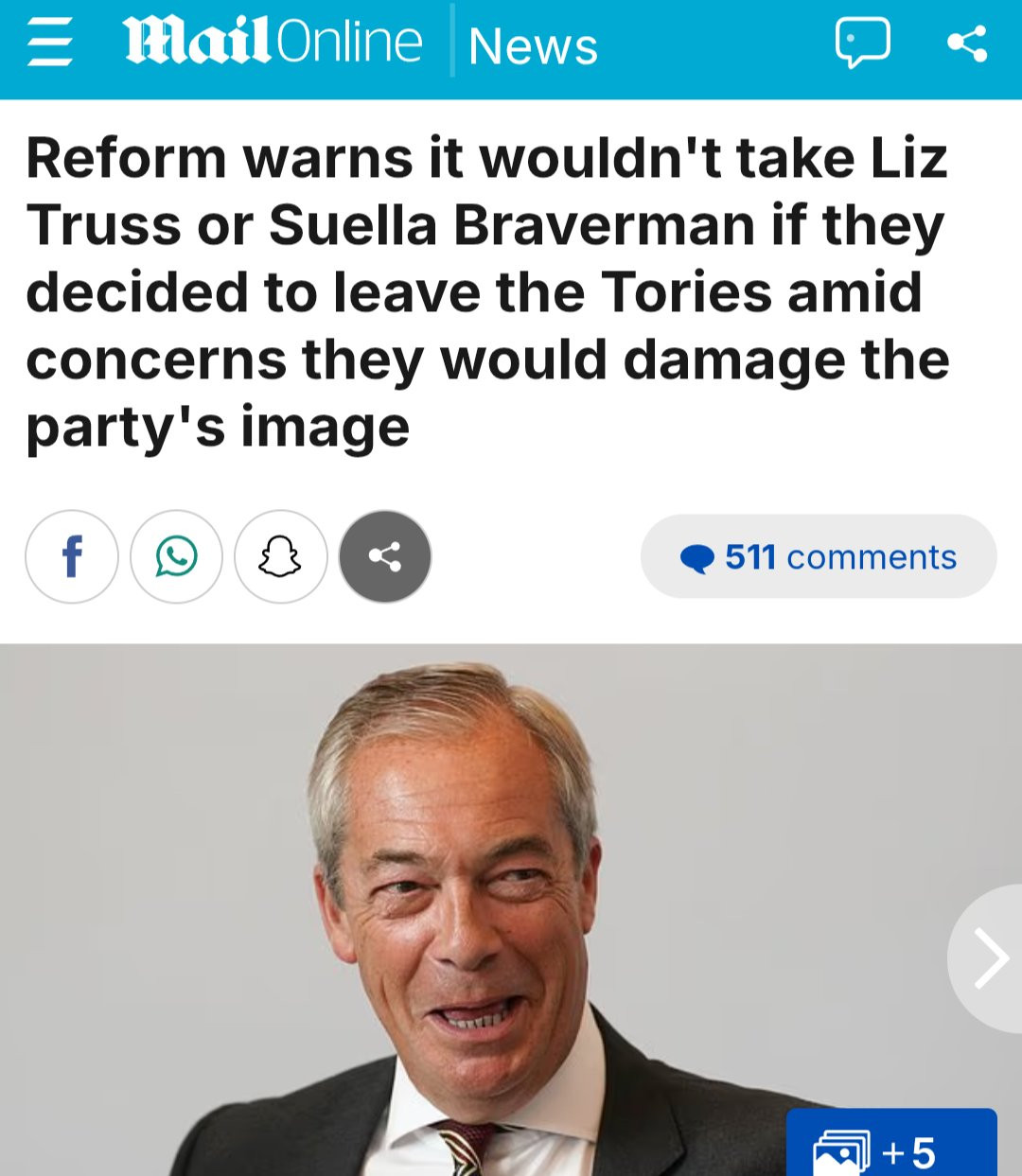The height and width of the screenshot is (1176, 1022).
Task: Tap the MailOnline logo to go home
Action: pos(273,42)
